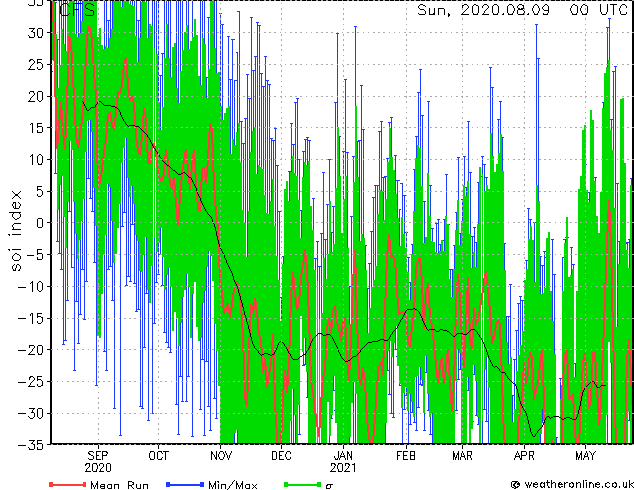Screen dimensions: 634x490
Task: Click the y-axis value -30
Action: [31, 413]
